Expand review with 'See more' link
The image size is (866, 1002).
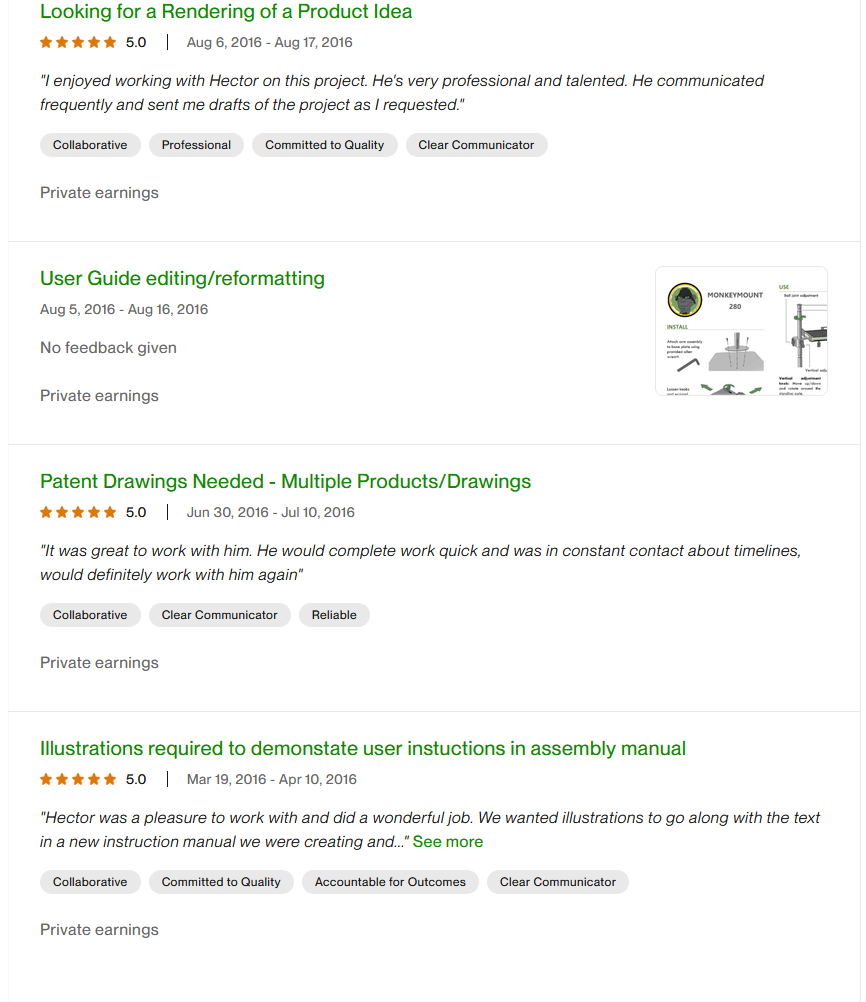click(x=448, y=842)
